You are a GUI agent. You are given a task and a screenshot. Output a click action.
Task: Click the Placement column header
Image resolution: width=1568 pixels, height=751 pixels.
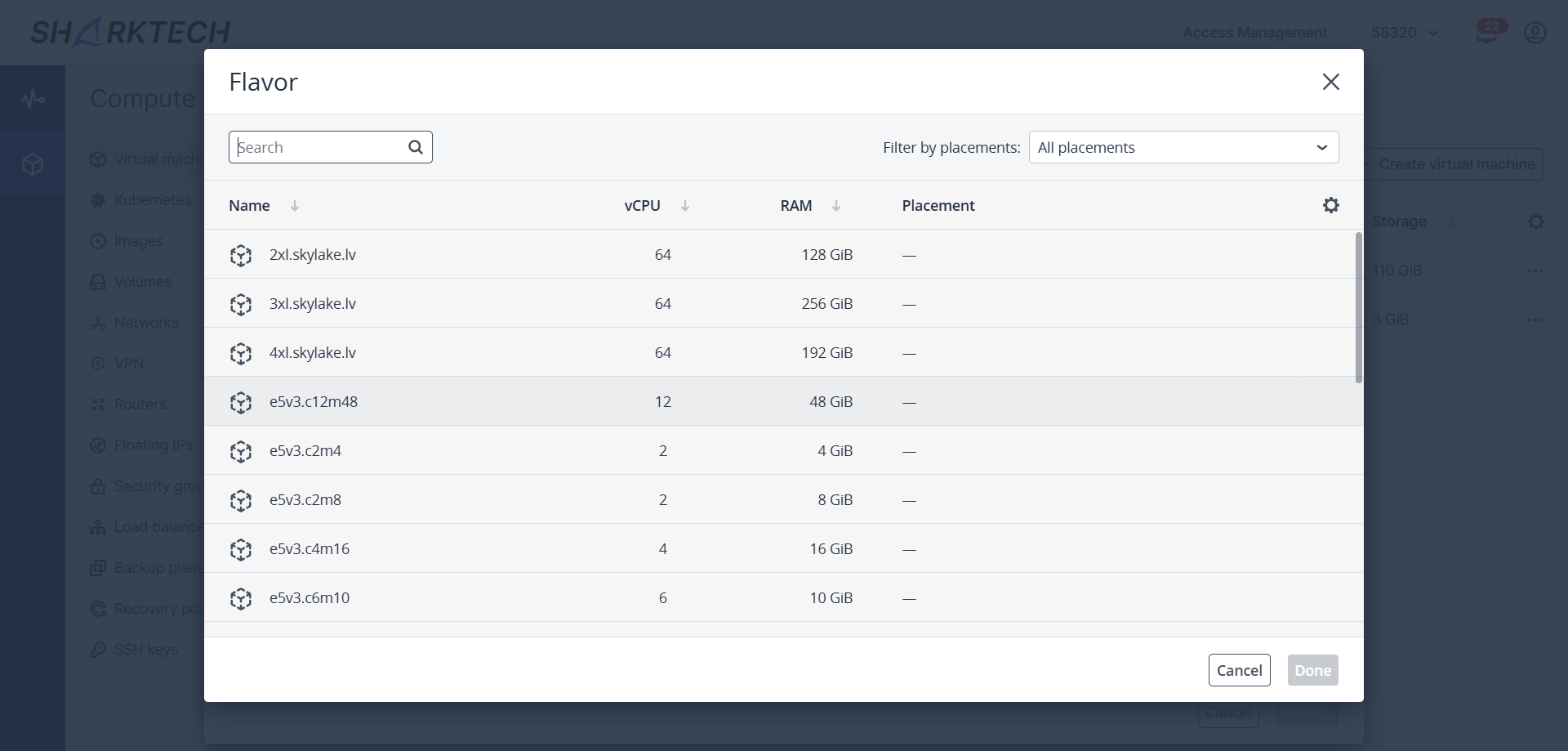938,206
